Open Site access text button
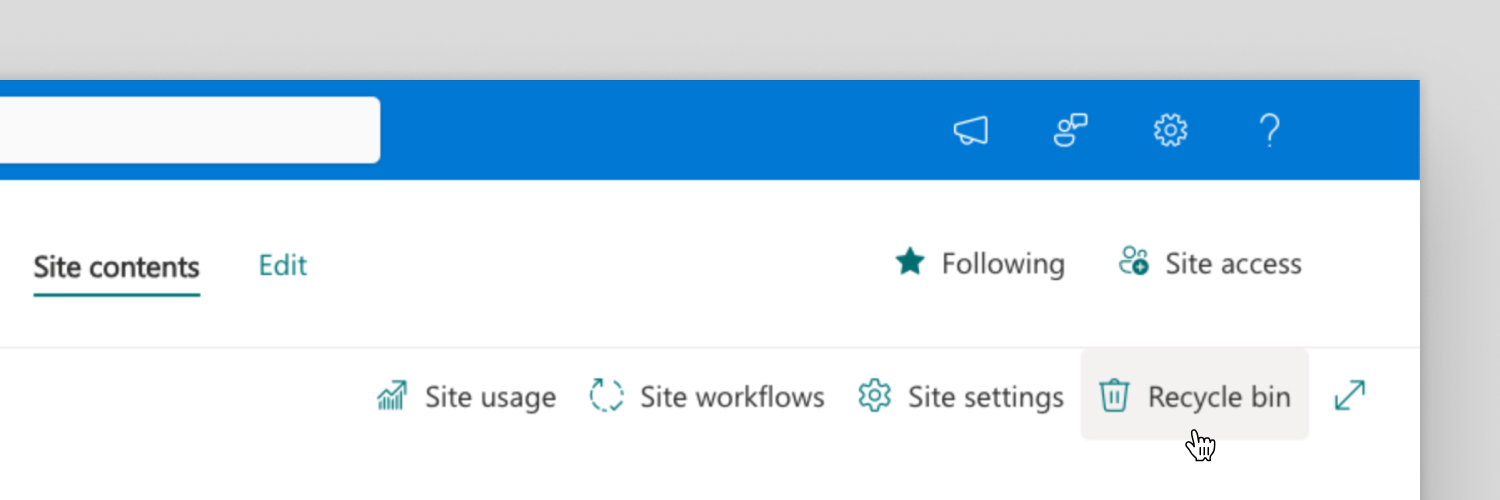 1233,264
